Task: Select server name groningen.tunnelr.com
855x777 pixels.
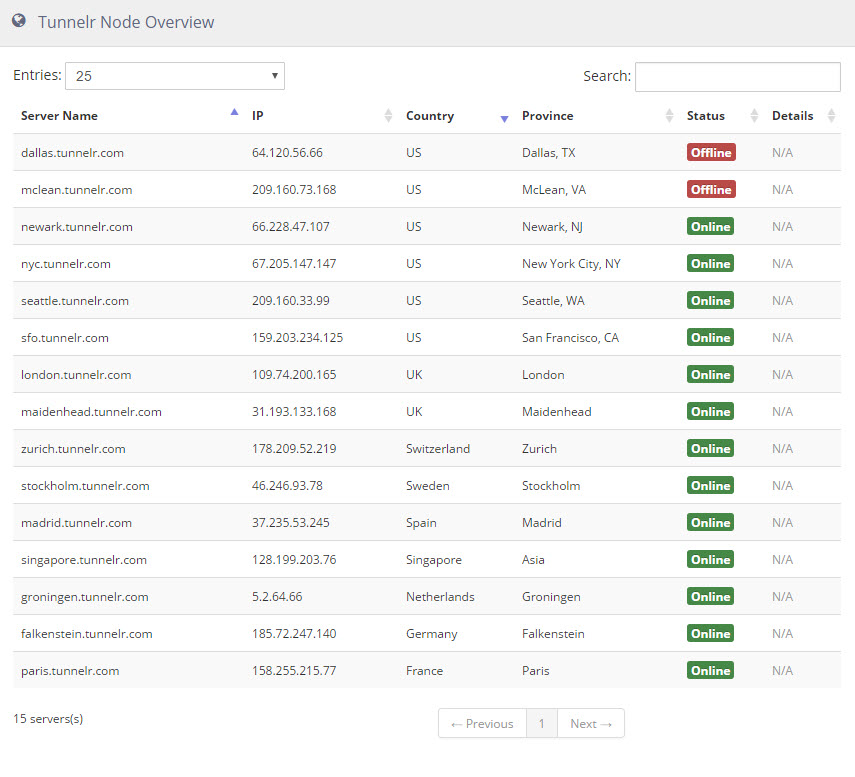Action: pos(85,597)
